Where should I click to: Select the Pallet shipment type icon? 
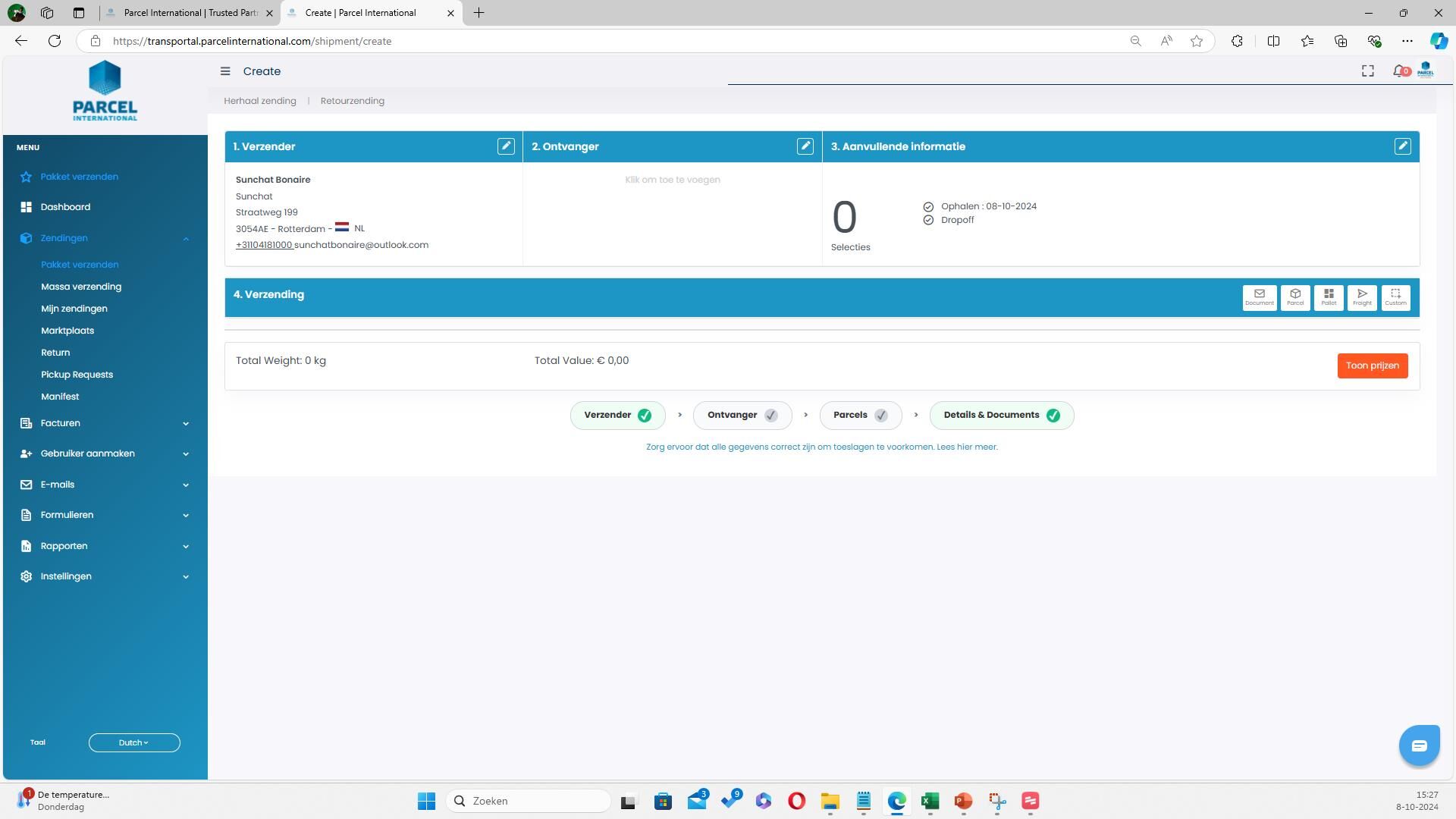click(1328, 297)
